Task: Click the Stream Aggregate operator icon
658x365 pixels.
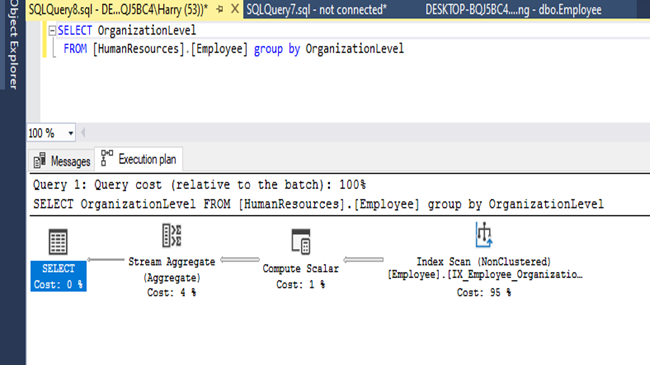Action: click(x=172, y=235)
